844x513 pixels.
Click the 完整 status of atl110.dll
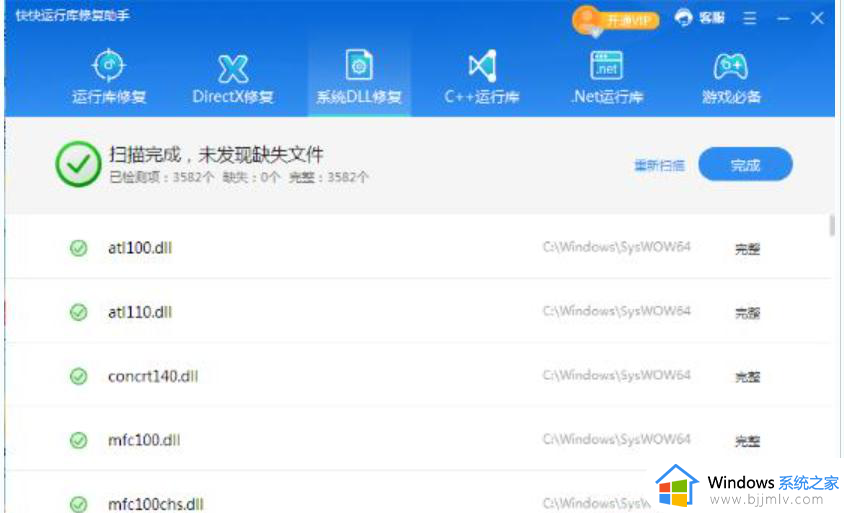748,313
